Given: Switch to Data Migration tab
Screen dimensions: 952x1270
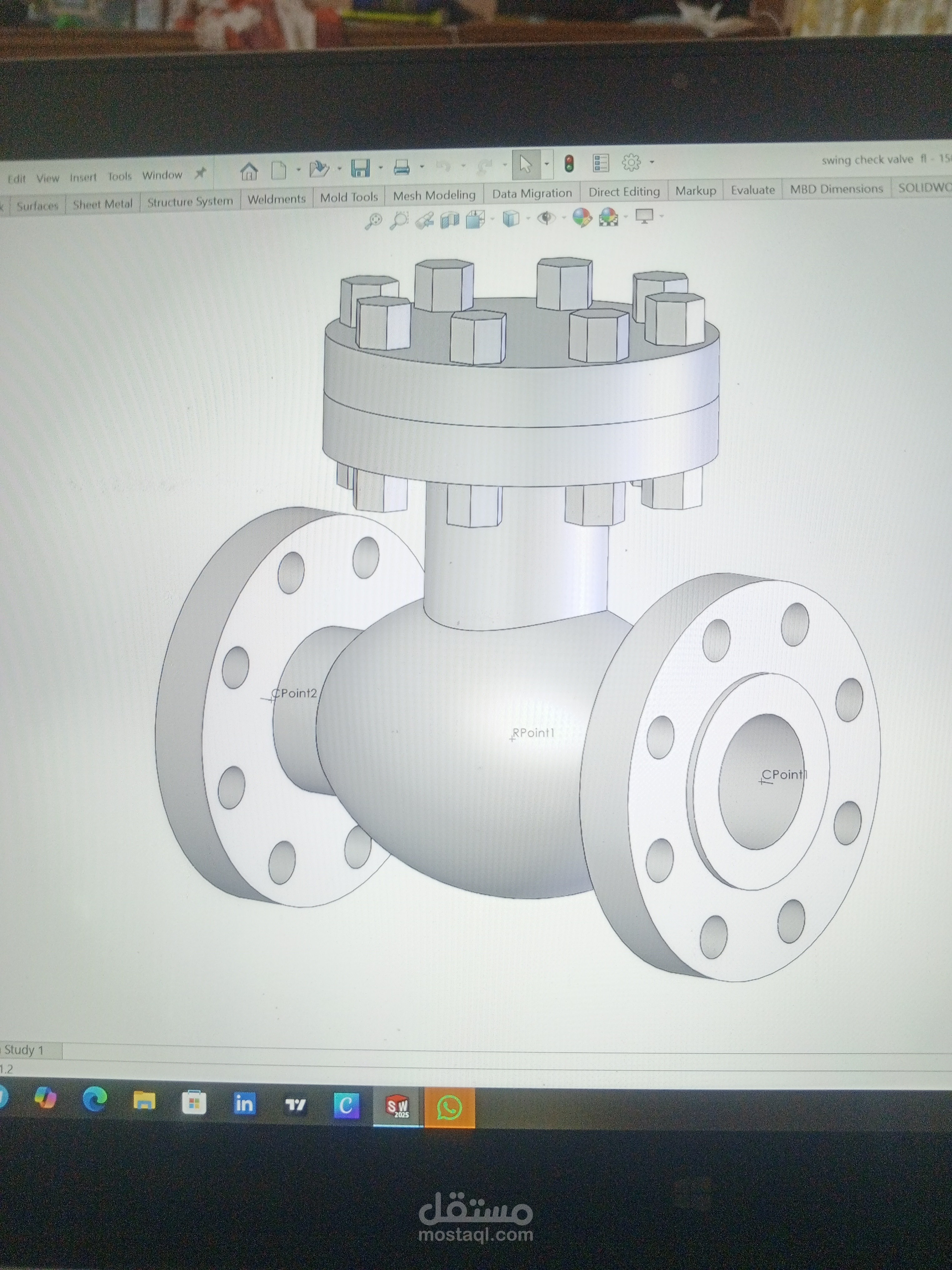Looking at the screenshot, I should 532,193.
